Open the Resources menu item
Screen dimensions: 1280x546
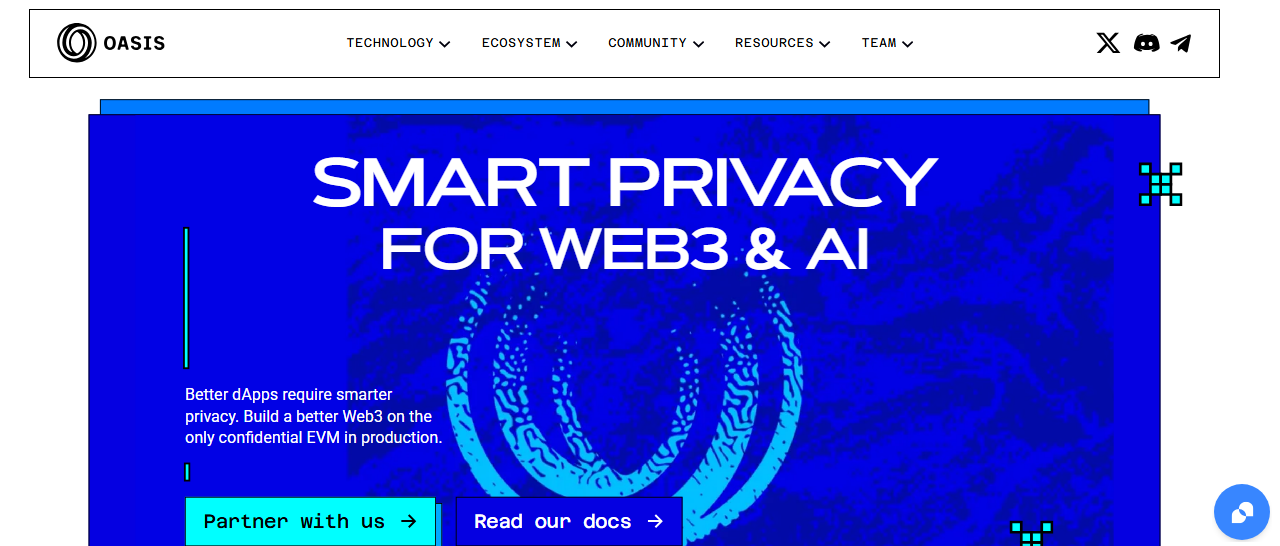click(x=774, y=43)
